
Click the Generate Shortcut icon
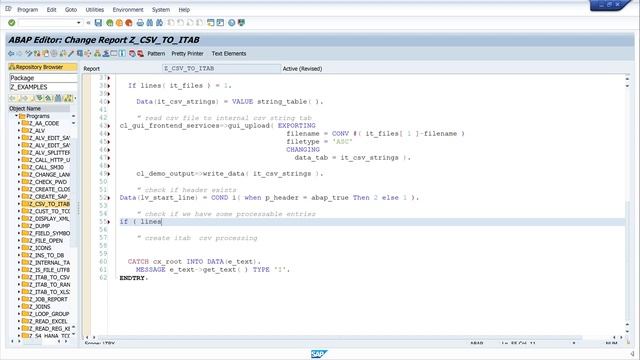[220, 23]
